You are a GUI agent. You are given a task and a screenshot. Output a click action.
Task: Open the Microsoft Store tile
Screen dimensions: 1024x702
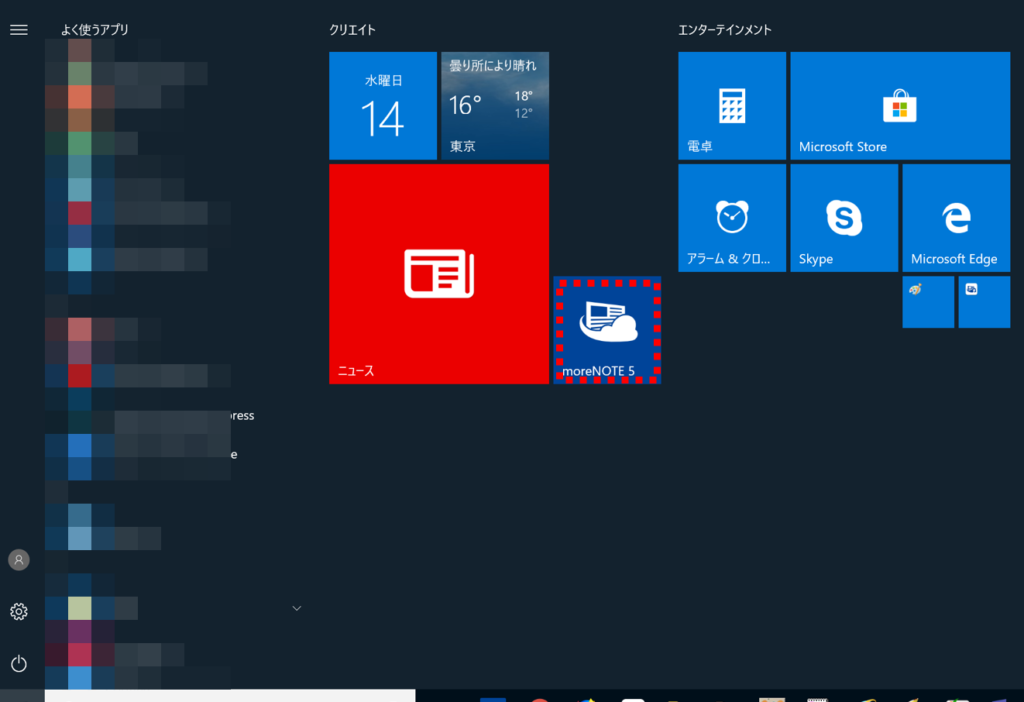click(x=900, y=106)
